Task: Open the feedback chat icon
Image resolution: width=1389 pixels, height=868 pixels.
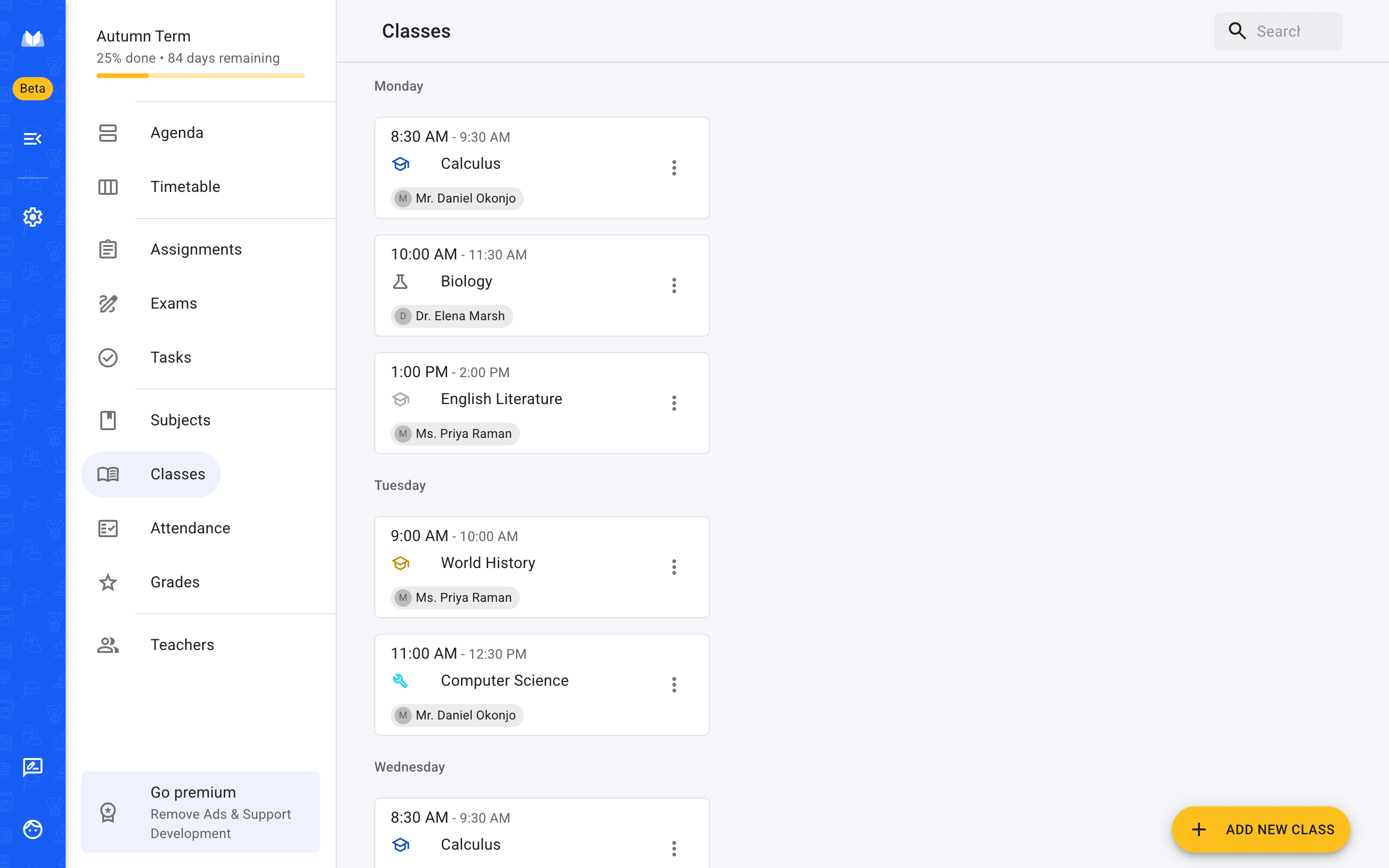Action: click(33, 768)
